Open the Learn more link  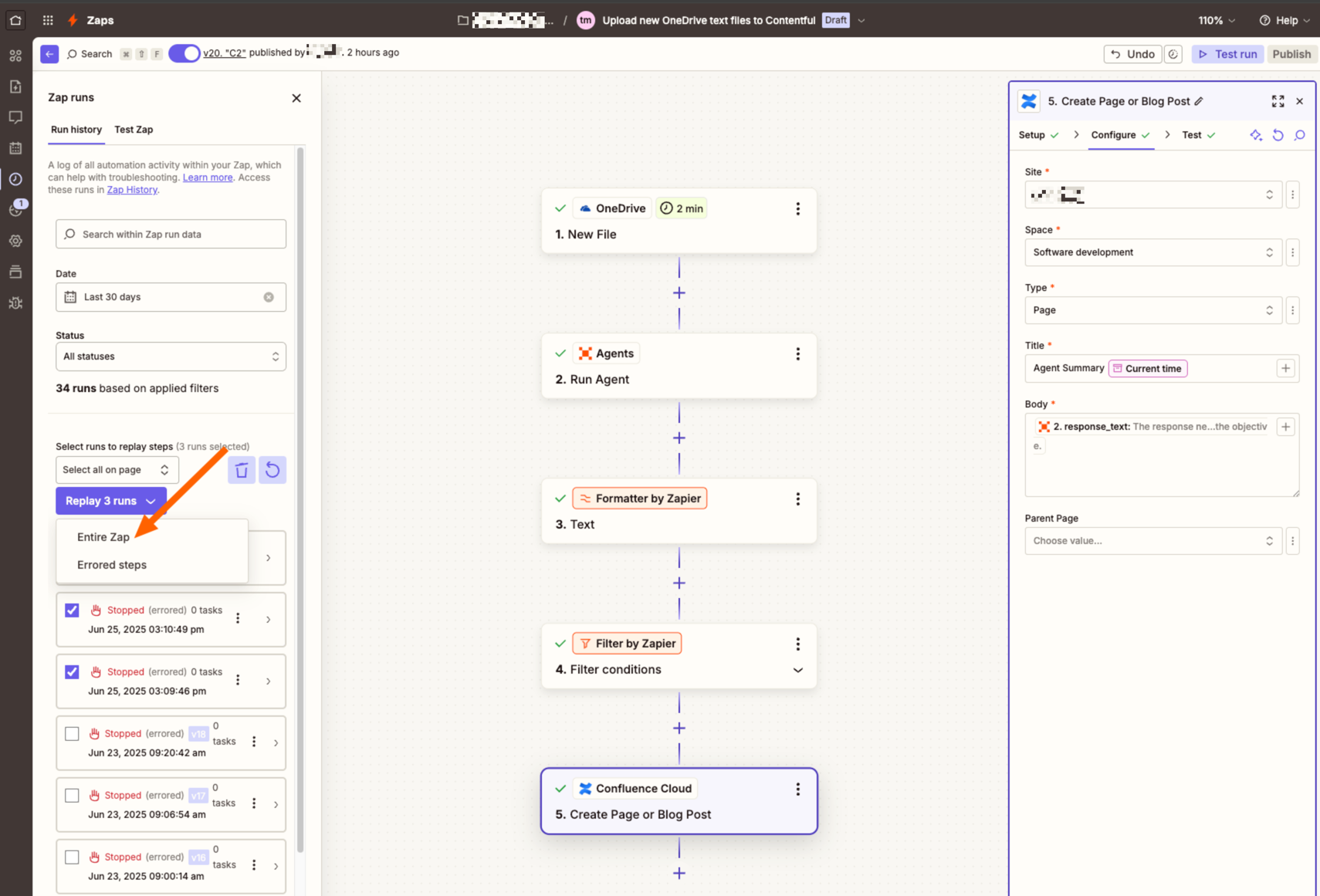tap(208, 178)
